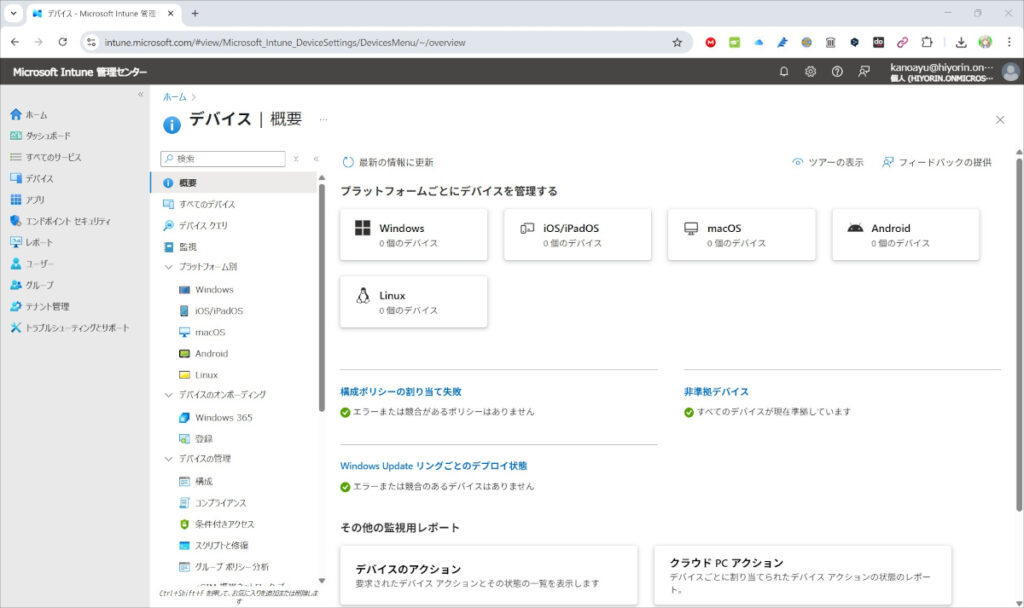Viewport: 1024px width, 608px height.
Task: Open すべてのサービス in left navigation
Action: click(46, 157)
